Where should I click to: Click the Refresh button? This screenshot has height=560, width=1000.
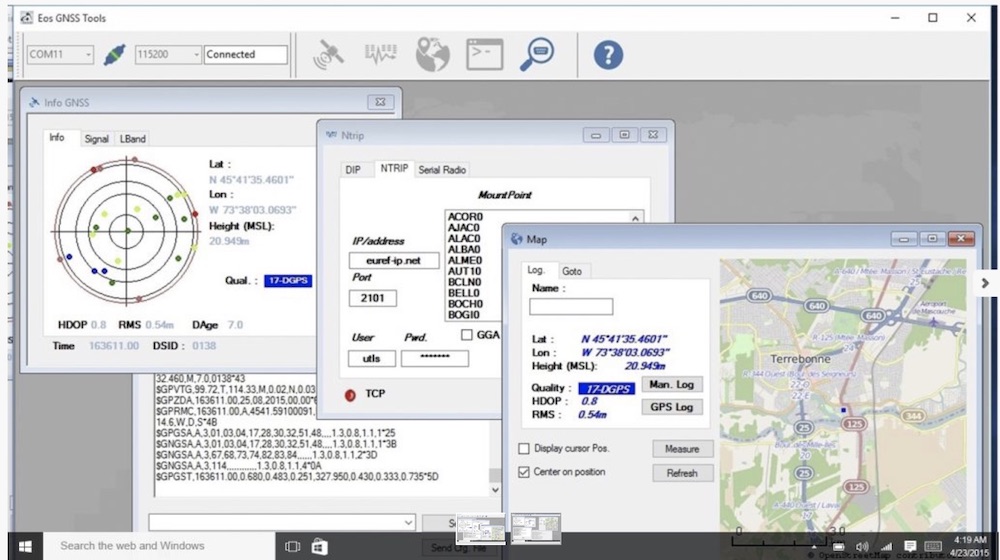[x=682, y=473]
